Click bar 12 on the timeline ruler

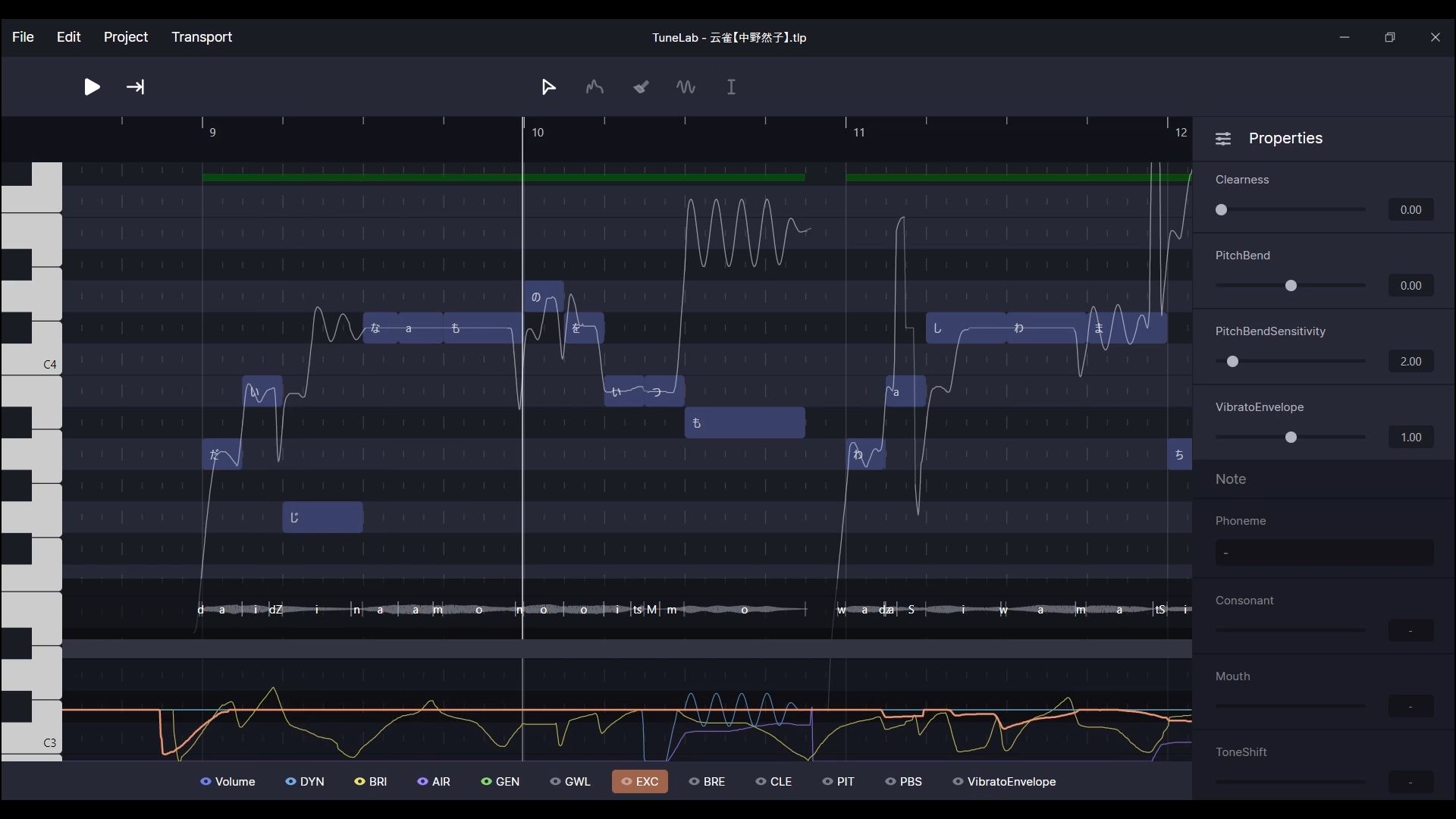(x=1181, y=133)
